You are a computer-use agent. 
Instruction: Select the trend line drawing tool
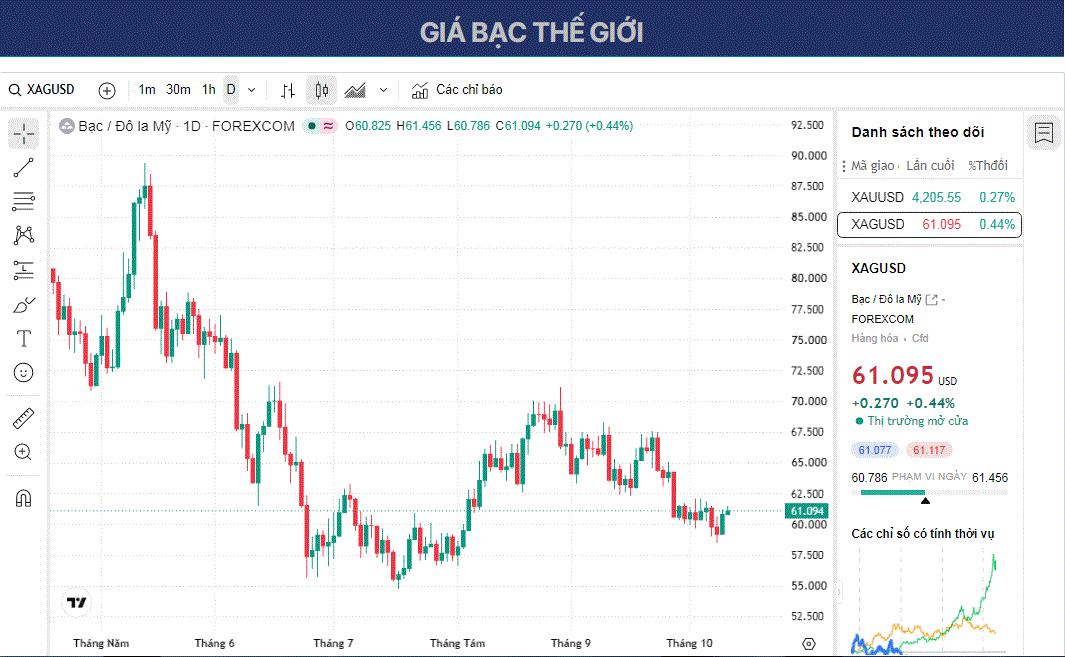[24, 168]
